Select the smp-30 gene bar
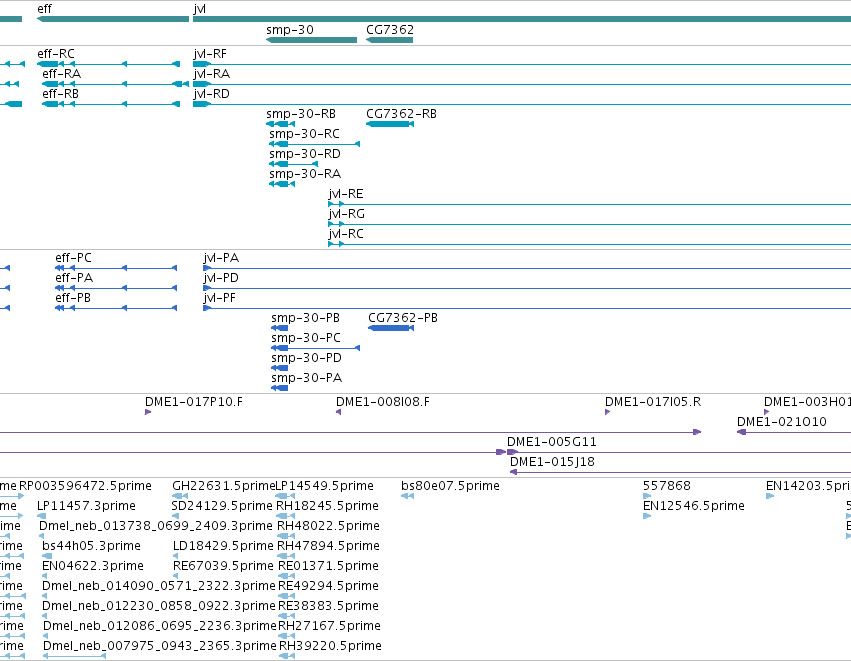 312,40
